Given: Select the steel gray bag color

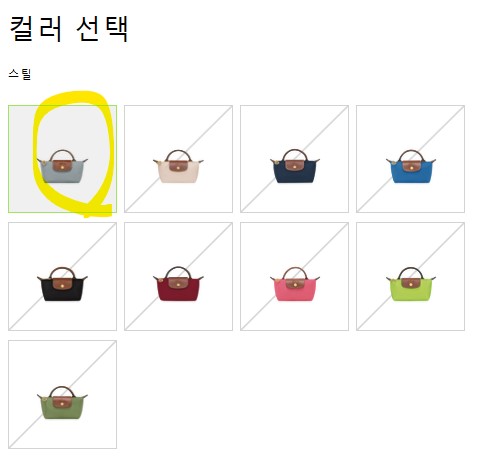Looking at the screenshot, I should coord(62,159).
